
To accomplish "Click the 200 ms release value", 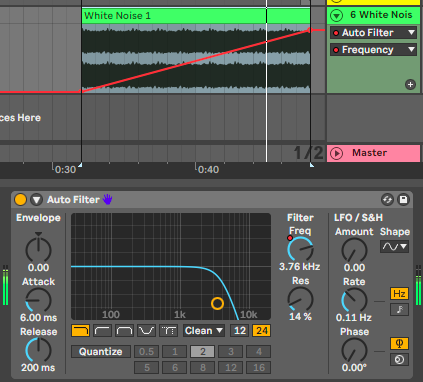I will pyautogui.click(x=38, y=368).
